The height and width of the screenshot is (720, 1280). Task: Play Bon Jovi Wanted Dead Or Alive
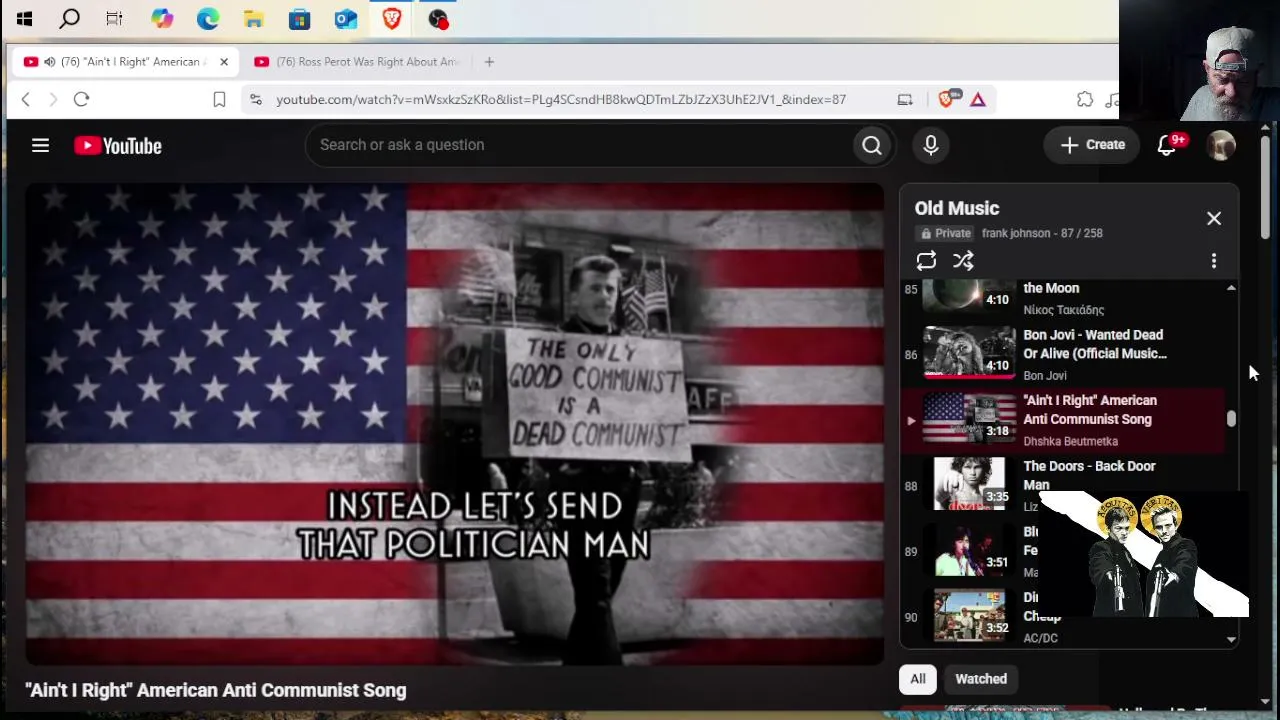click(1094, 344)
